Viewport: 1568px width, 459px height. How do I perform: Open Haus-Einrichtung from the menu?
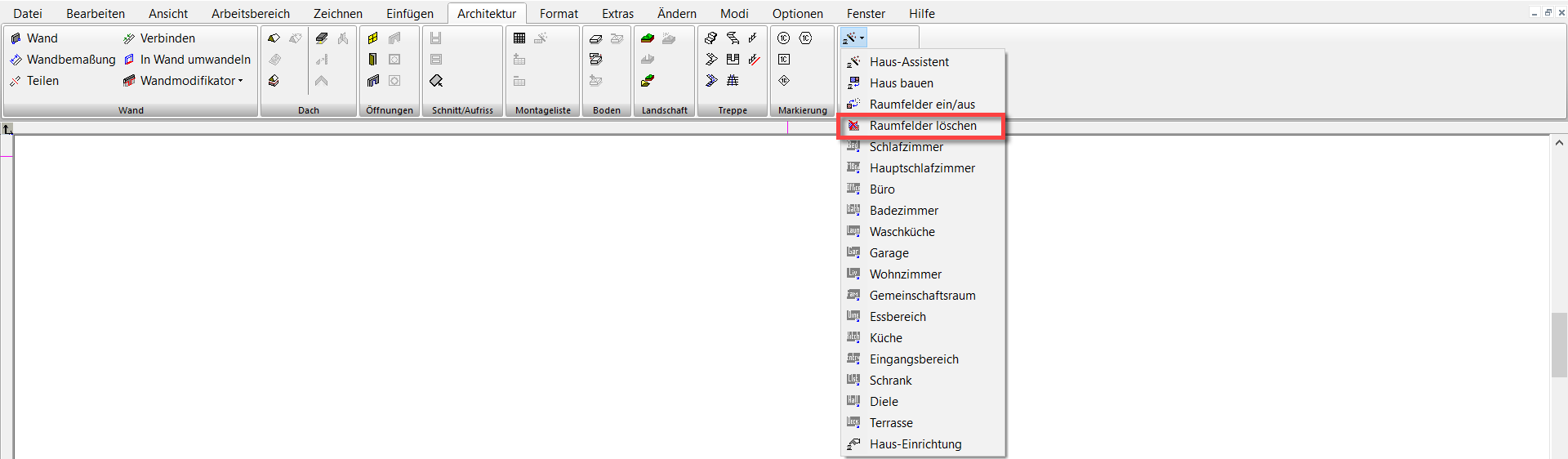(923, 444)
